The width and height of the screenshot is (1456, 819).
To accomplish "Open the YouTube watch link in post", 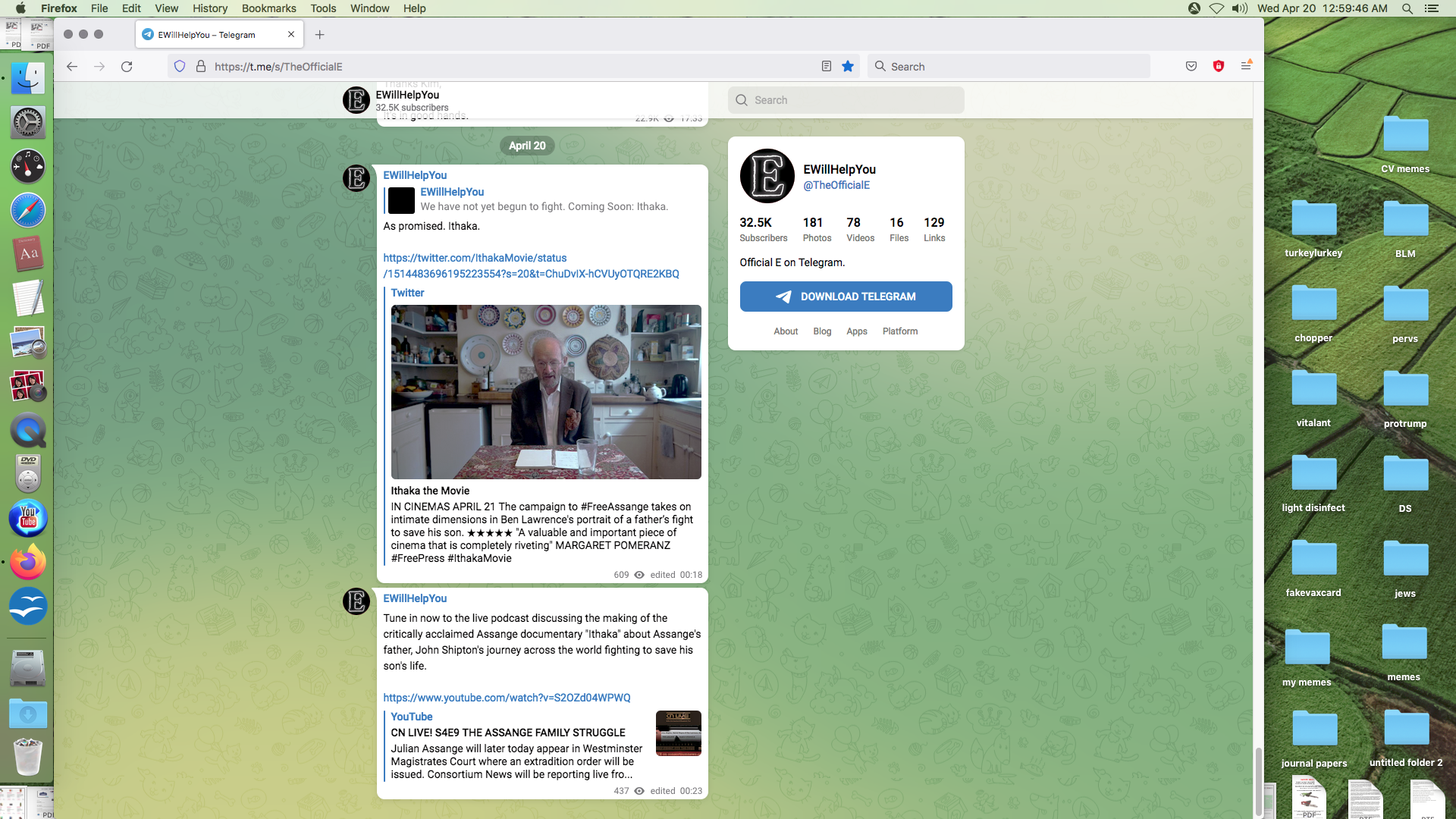I will point(507,698).
